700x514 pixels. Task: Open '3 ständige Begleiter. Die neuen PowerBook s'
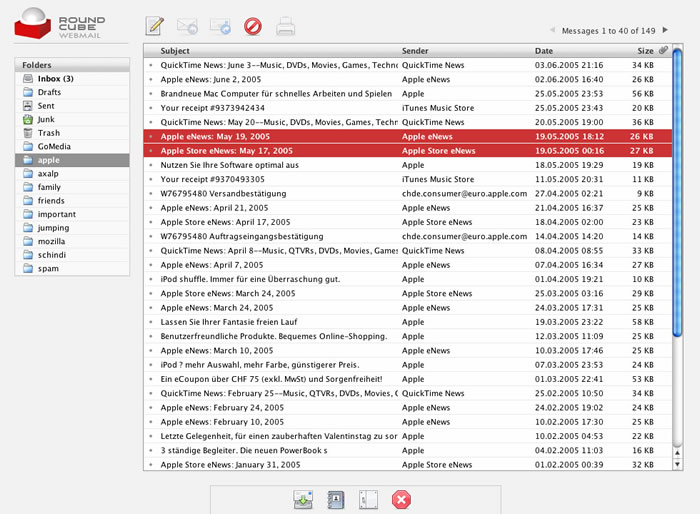(x=408, y=451)
